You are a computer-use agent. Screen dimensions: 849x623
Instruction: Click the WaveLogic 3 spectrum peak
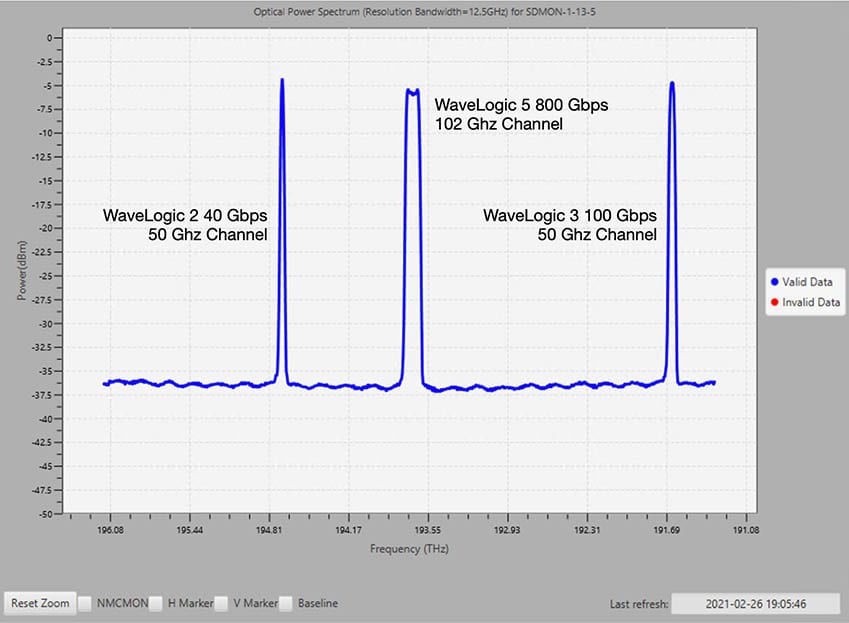pyautogui.click(x=672, y=84)
